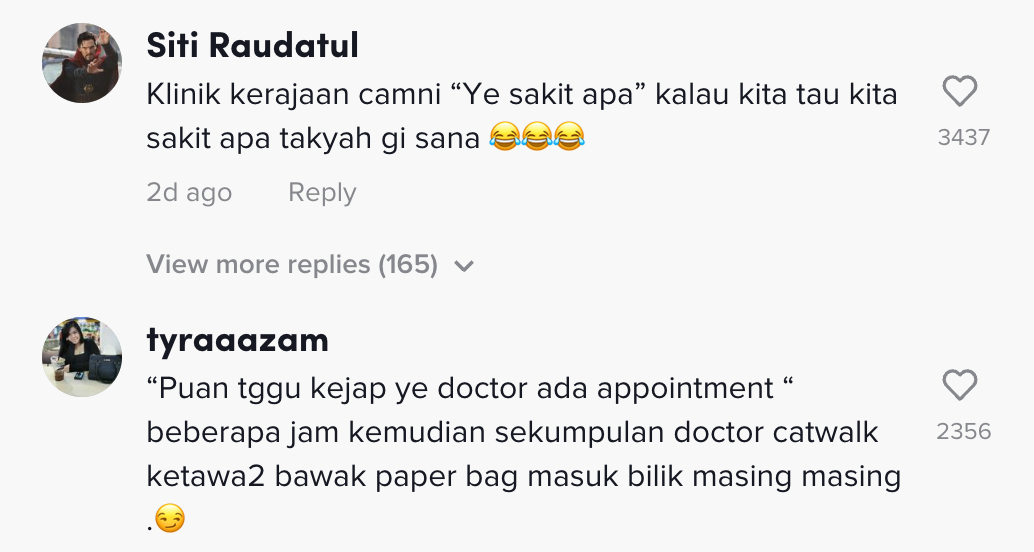This screenshot has width=1034, height=552.
Task: Click the 3437 like count
Action: (963, 138)
